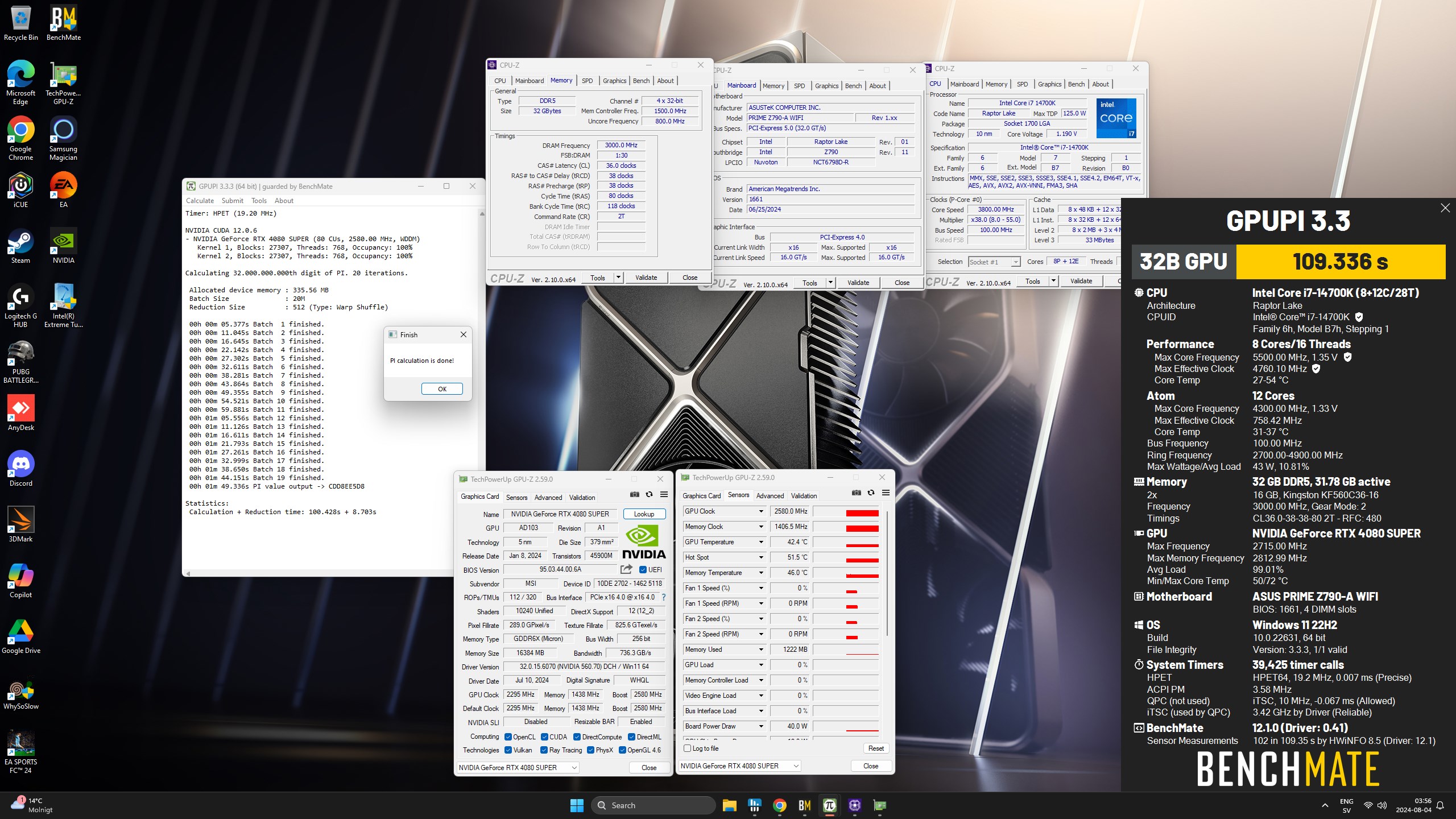Launch Samsung Magician from the desktop
Screen dimensions: 1456x819
click(64, 139)
